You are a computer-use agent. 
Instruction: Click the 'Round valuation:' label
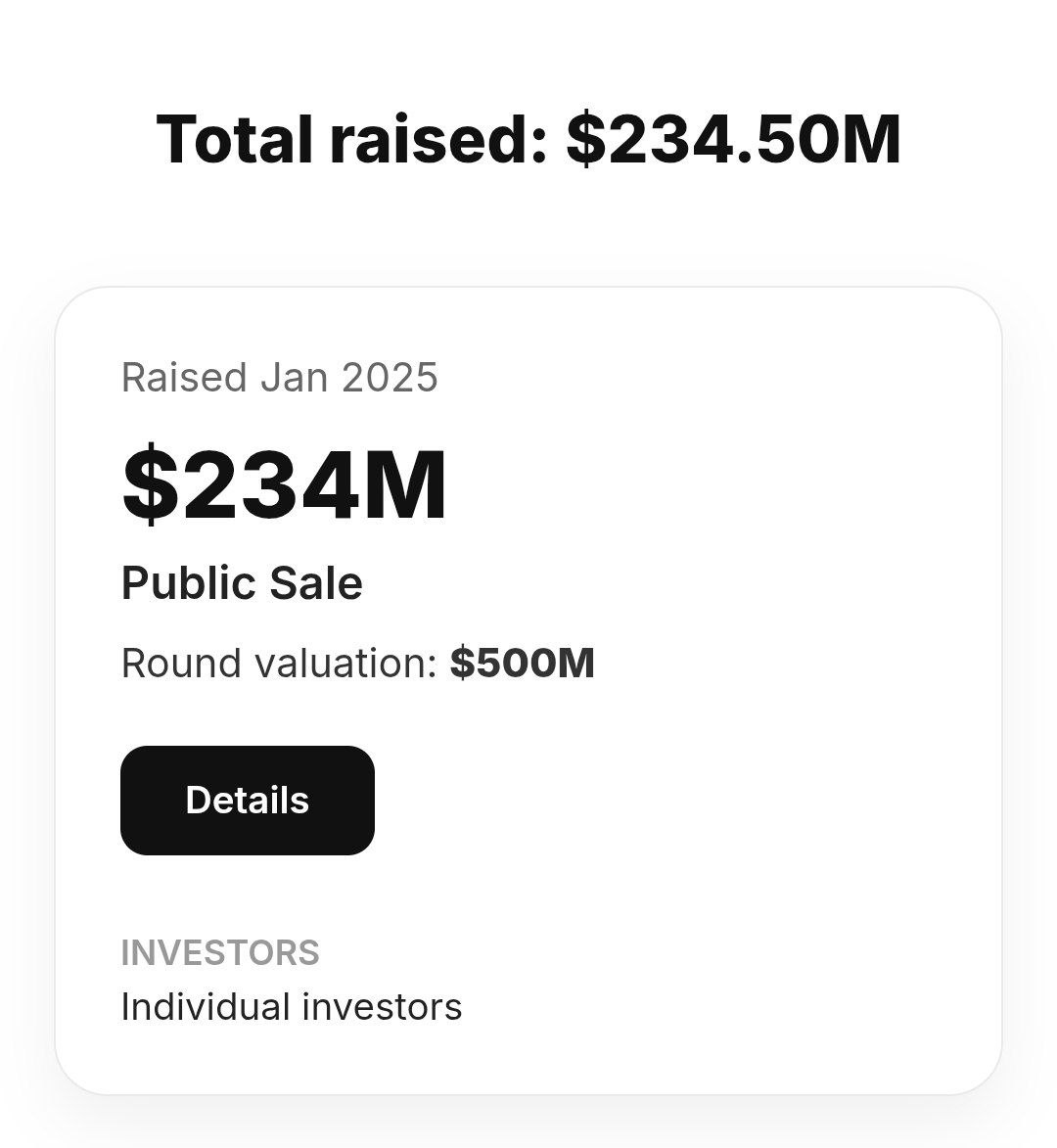coord(279,664)
